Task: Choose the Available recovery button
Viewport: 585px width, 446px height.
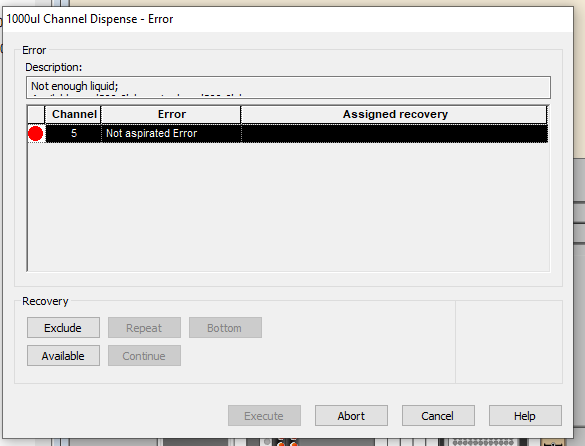Action: pyautogui.click(x=63, y=356)
